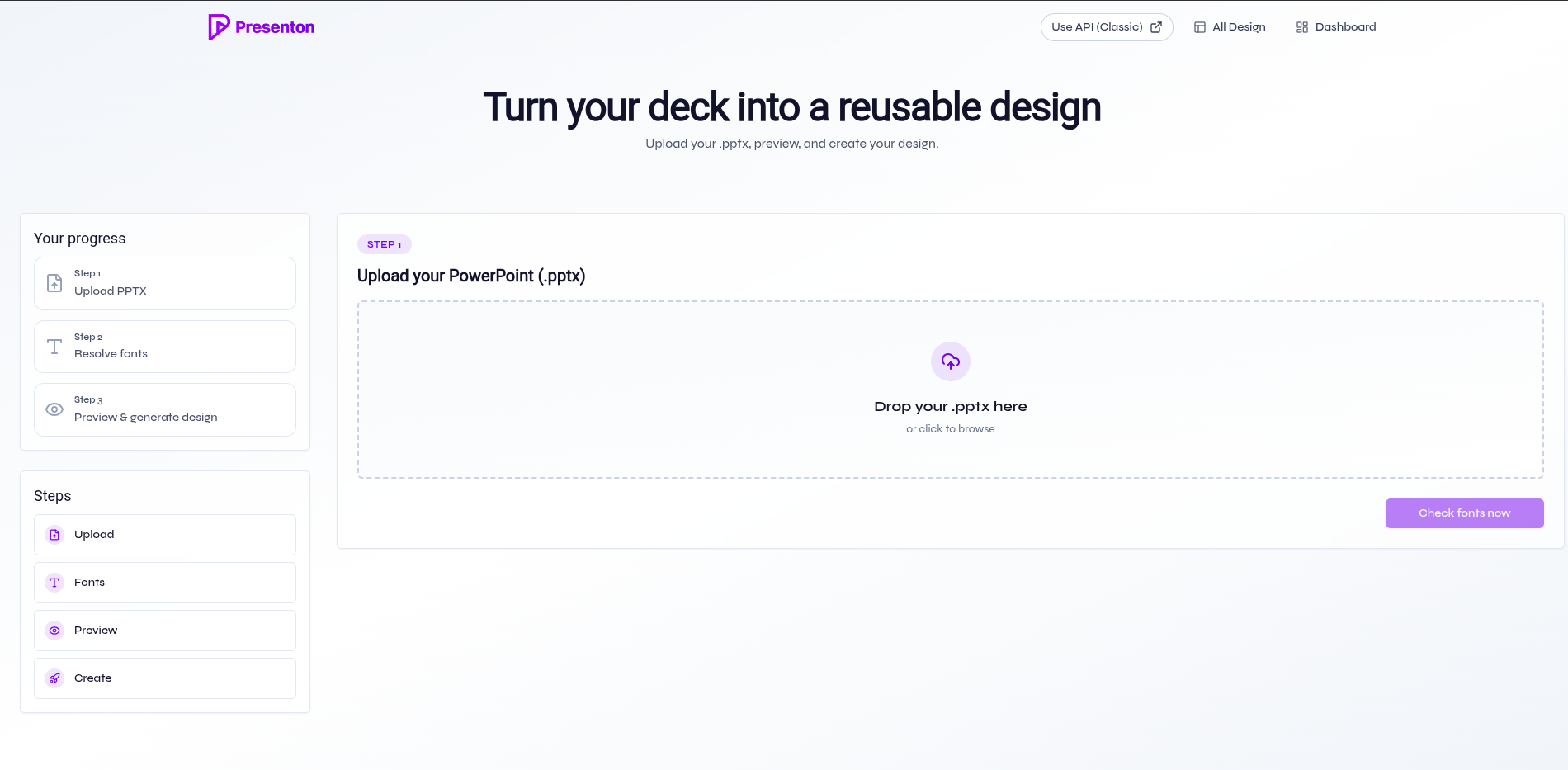Click the dashed drop zone to upload a .pptx

click(x=950, y=390)
